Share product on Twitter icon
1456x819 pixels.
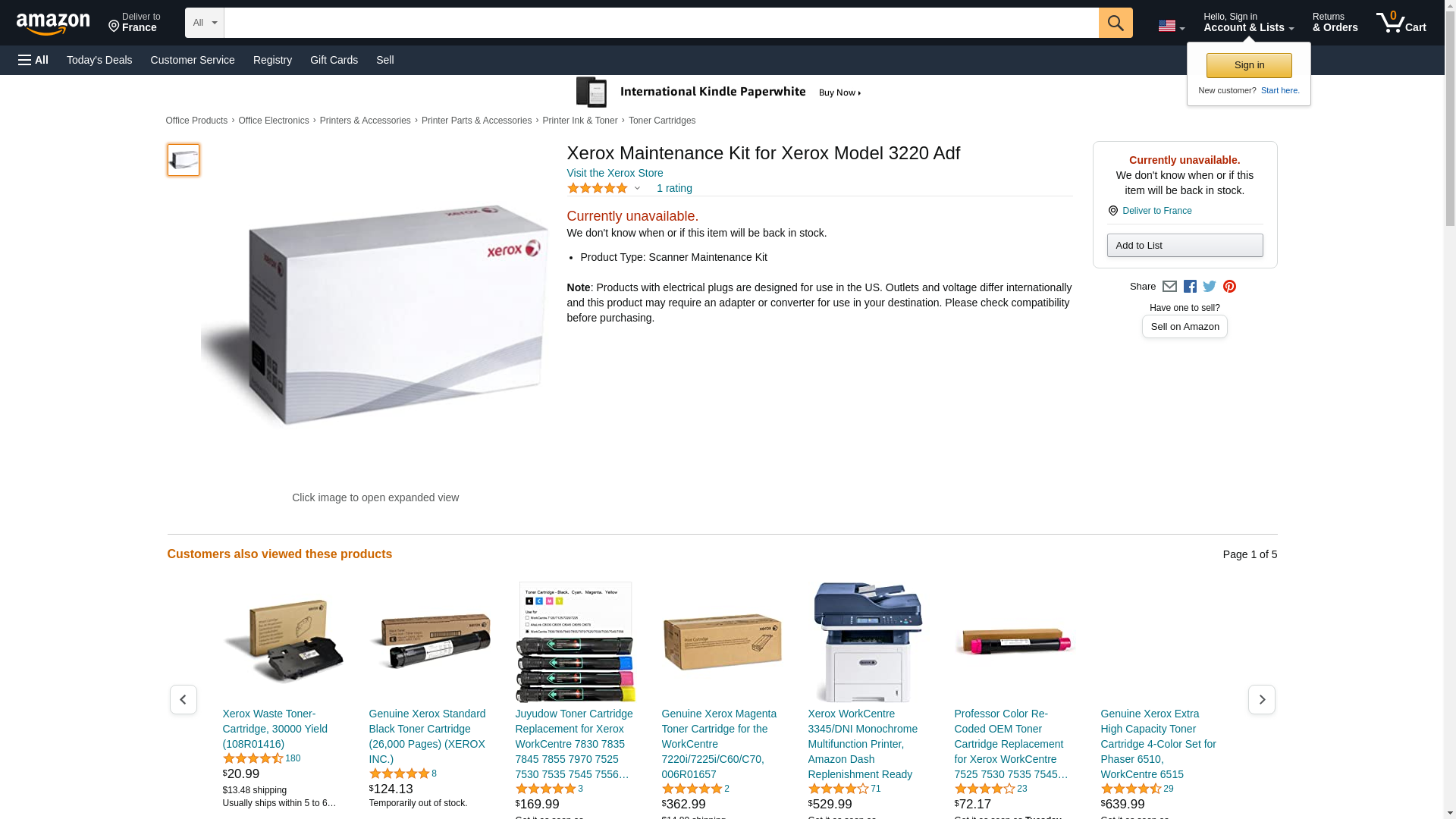(1210, 287)
